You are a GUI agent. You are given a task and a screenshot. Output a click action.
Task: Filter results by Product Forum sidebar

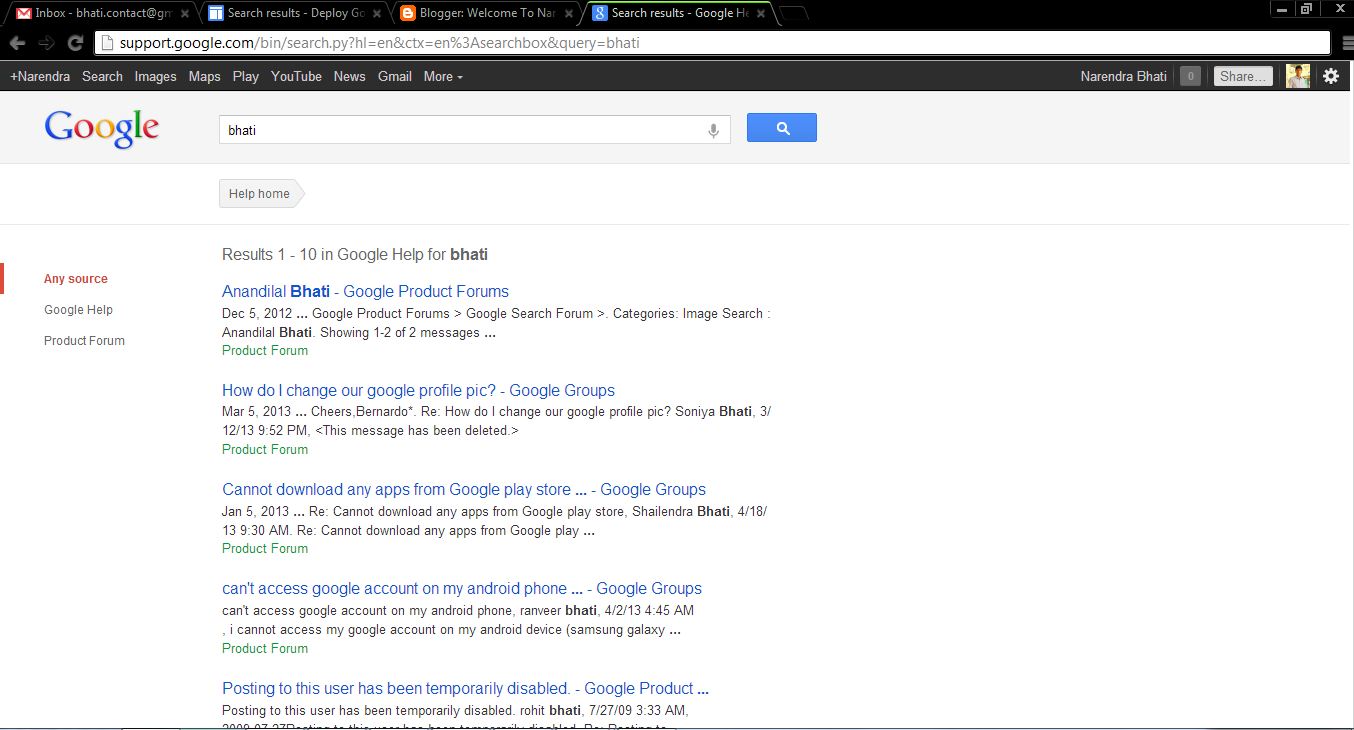tap(84, 341)
